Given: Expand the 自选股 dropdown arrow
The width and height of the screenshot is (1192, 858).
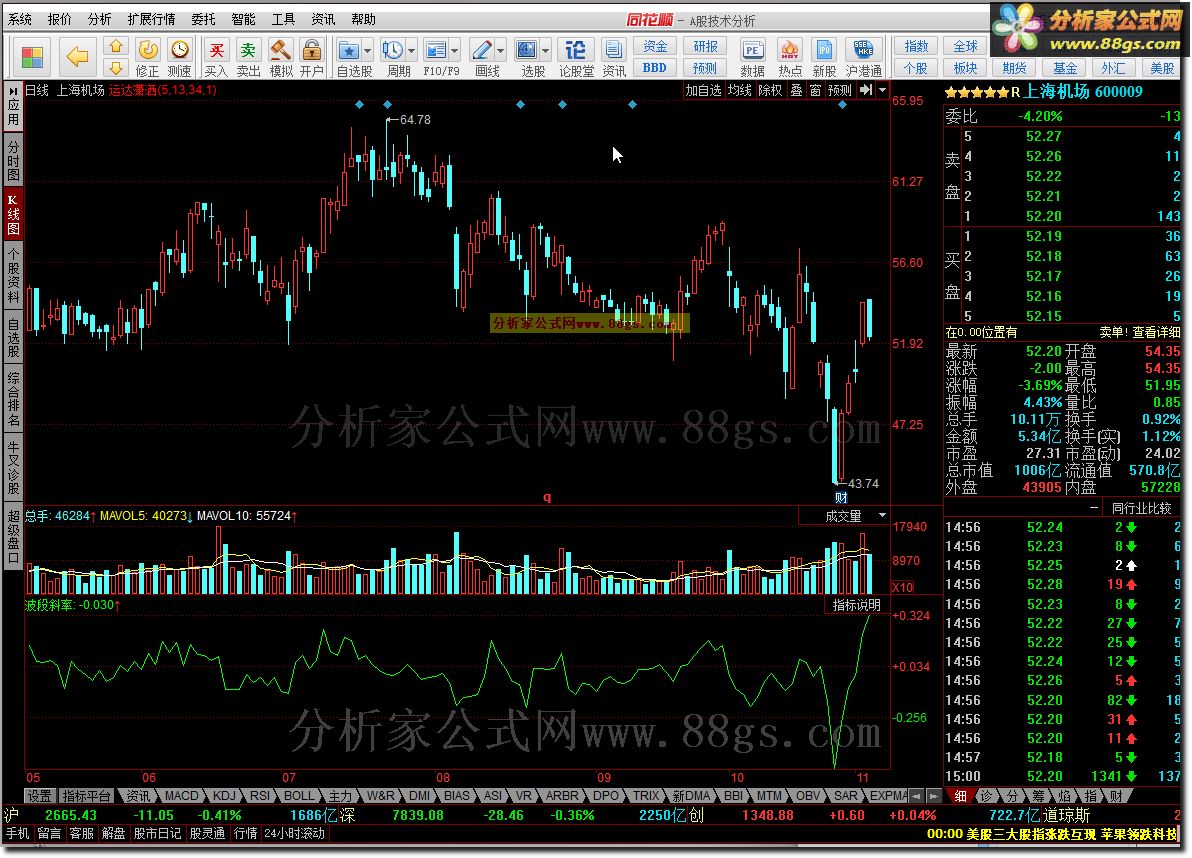Looking at the screenshot, I should click(x=368, y=51).
